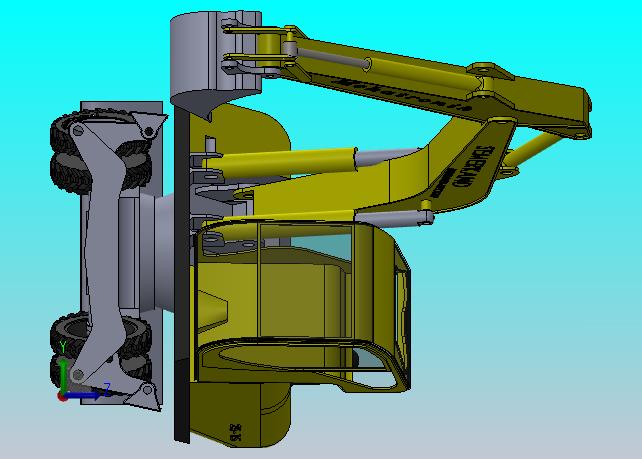The width and height of the screenshot is (642, 459).
Task: Select the gray cylindrical housing at the boom base
Action: tap(215, 61)
